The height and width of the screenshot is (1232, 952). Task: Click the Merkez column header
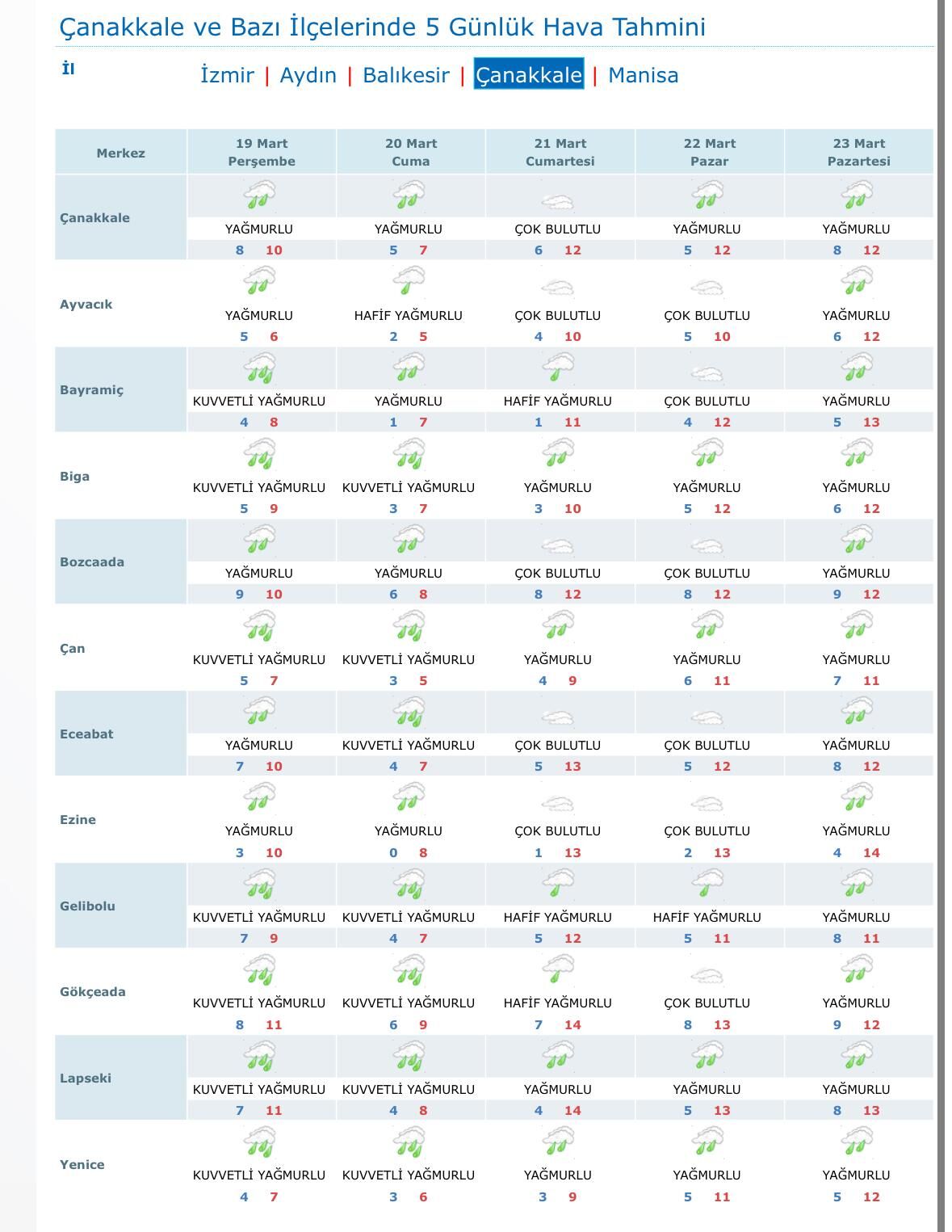pos(120,153)
